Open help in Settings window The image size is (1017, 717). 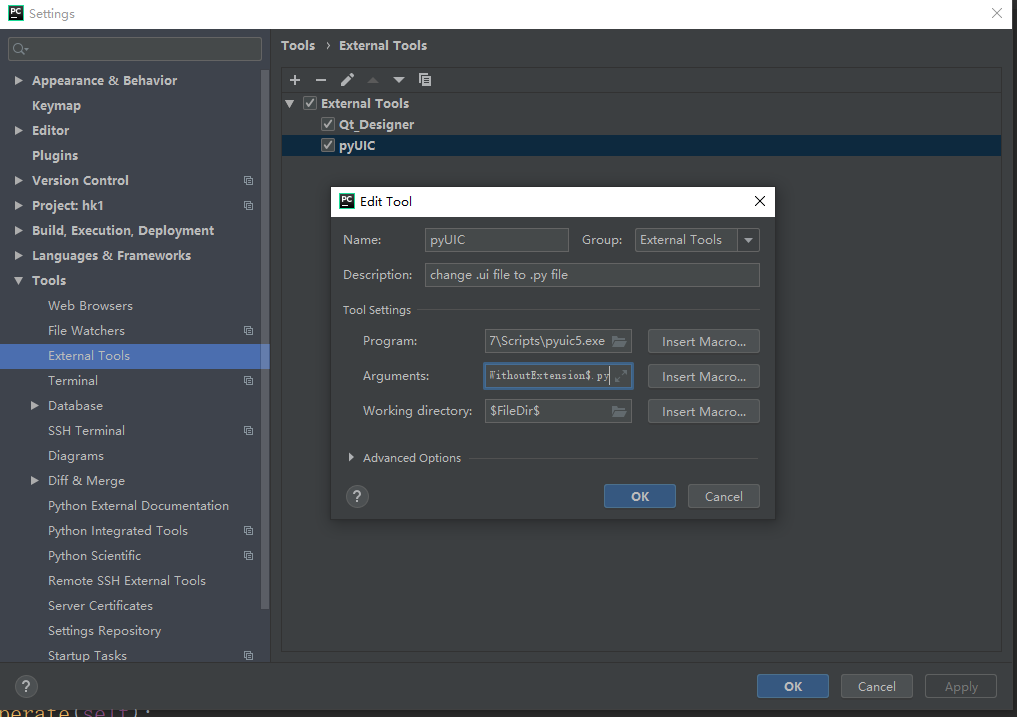26,686
